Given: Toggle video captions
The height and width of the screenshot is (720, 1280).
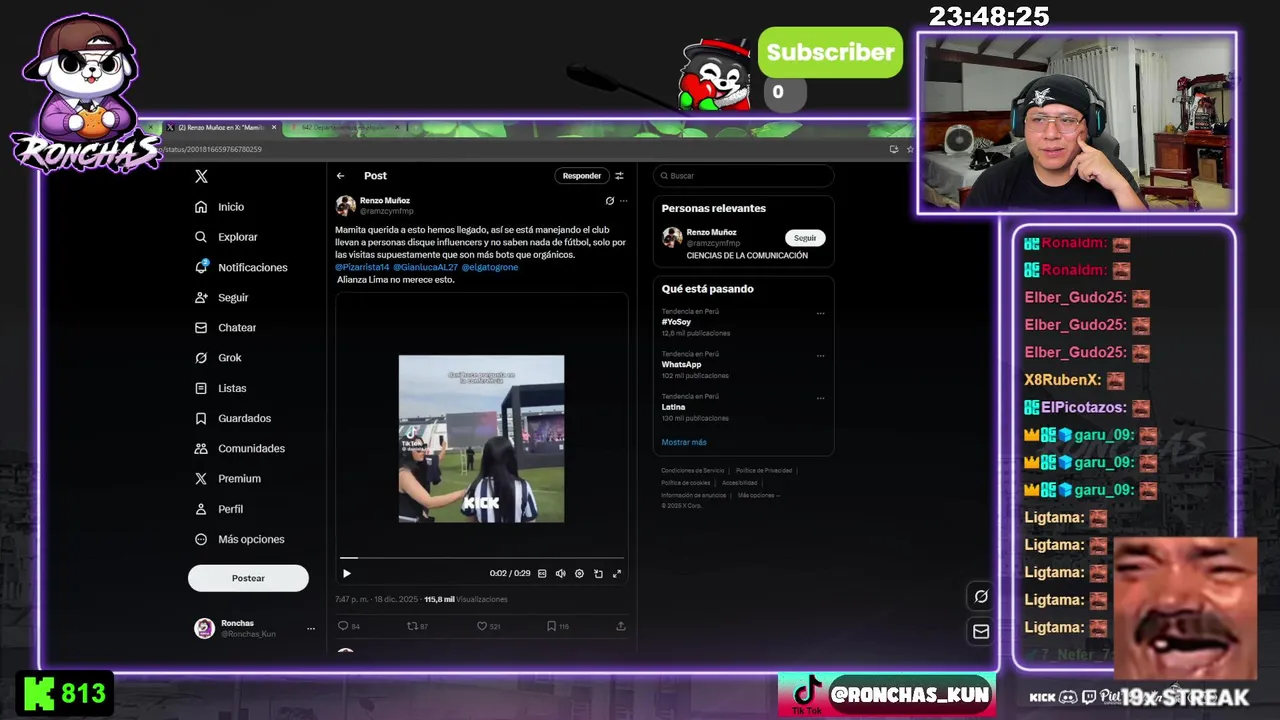Looking at the screenshot, I should pos(542,573).
